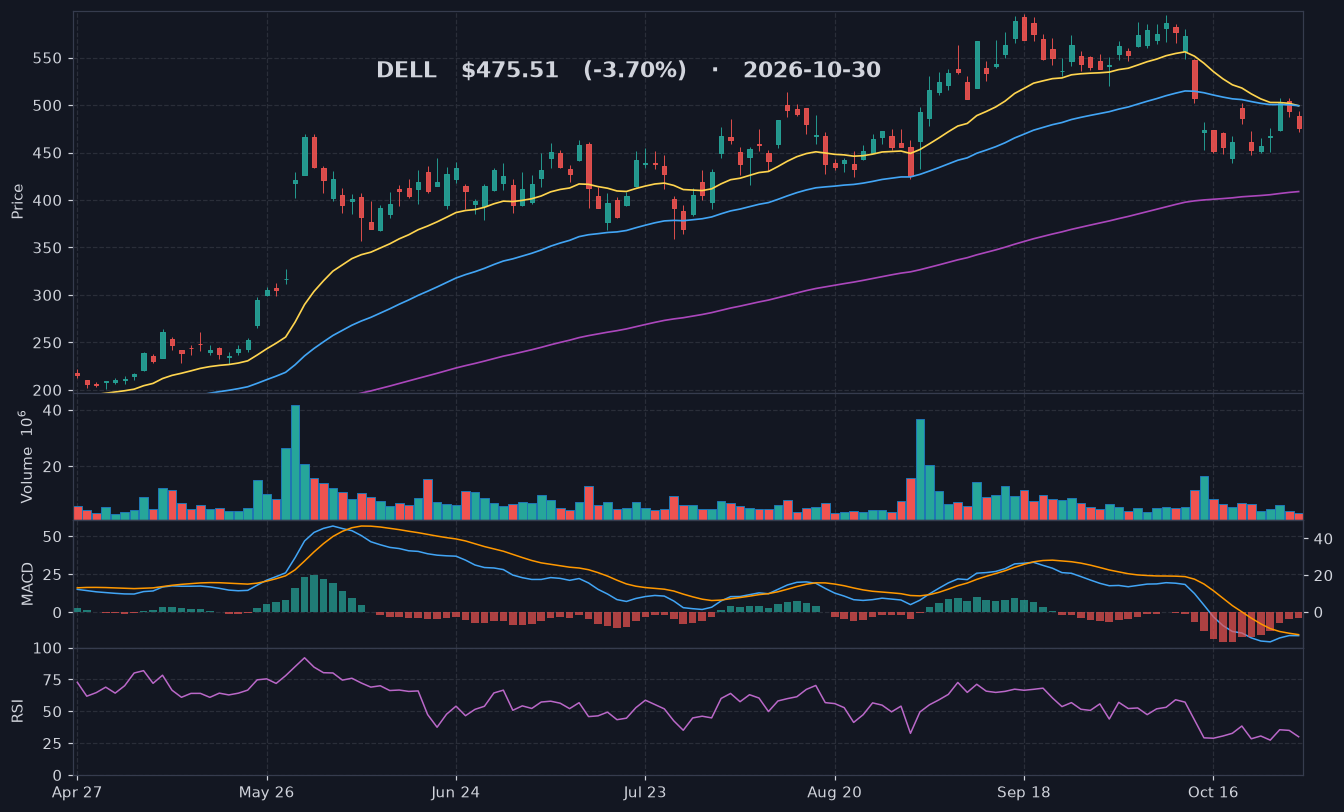This screenshot has width=1344, height=812.
Task: Click the 300 price tick label
Action: click(x=48, y=295)
